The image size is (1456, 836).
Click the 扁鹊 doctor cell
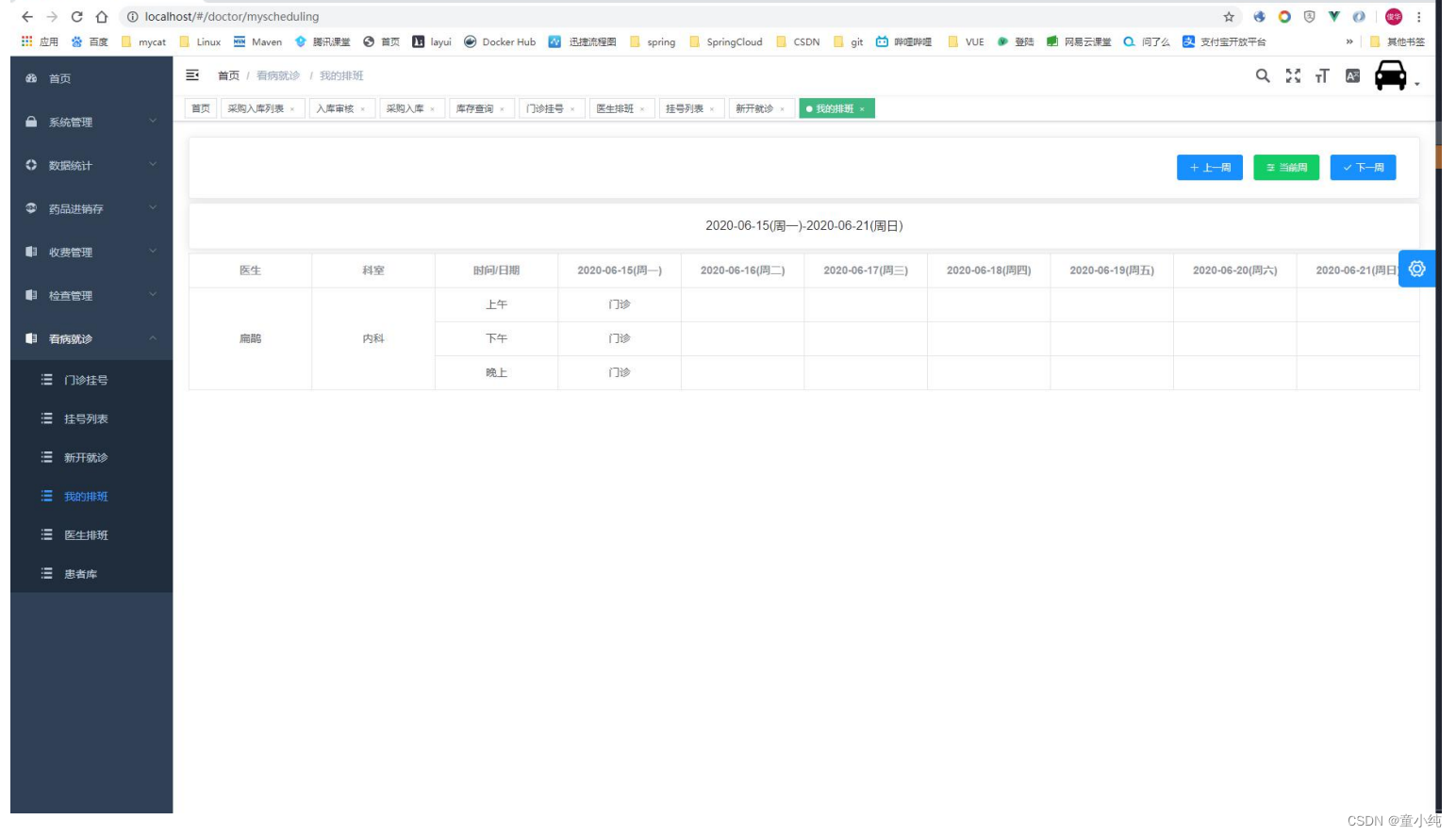pos(250,338)
